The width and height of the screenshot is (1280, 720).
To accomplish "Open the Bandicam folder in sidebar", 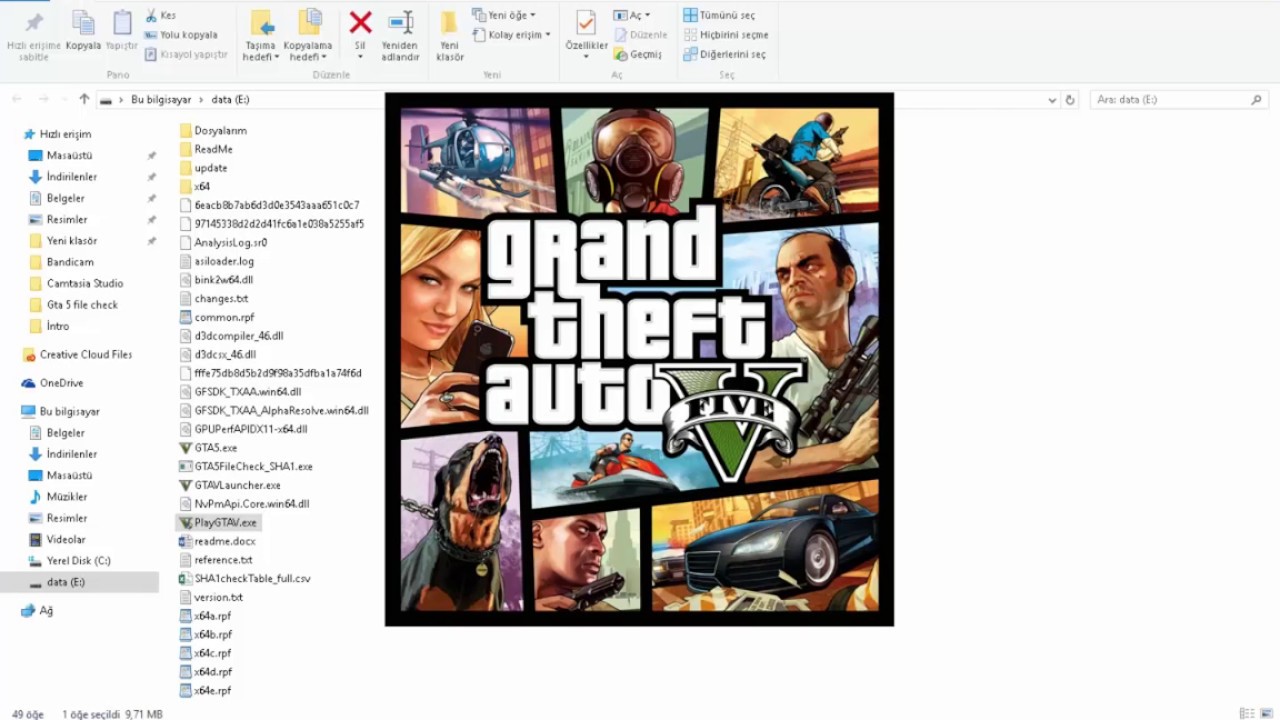I will click(x=70, y=262).
